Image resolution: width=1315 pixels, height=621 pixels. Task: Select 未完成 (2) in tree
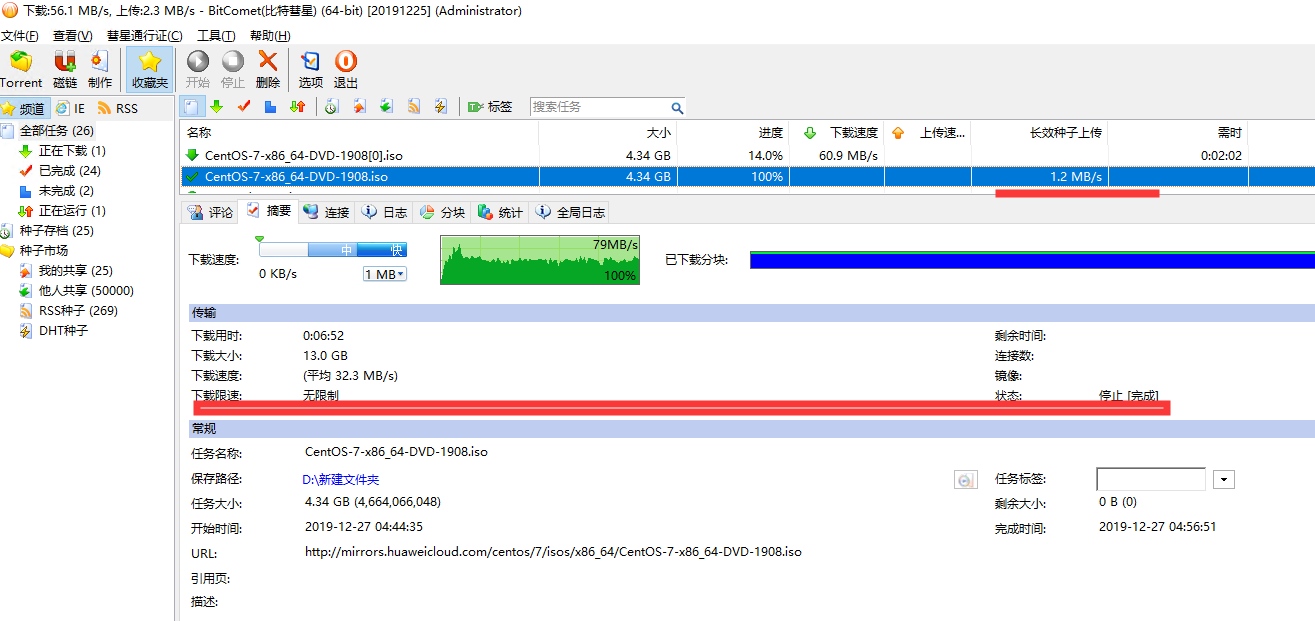coord(66,191)
